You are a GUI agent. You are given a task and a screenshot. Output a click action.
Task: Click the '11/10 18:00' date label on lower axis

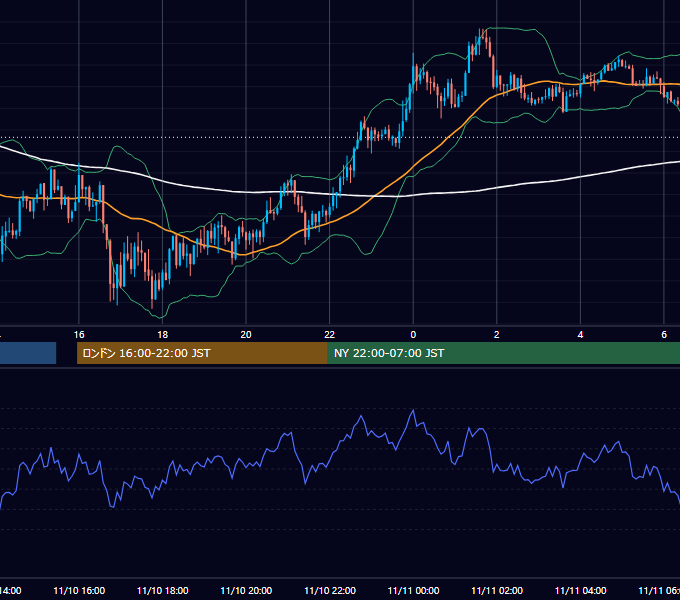(163, 591)
